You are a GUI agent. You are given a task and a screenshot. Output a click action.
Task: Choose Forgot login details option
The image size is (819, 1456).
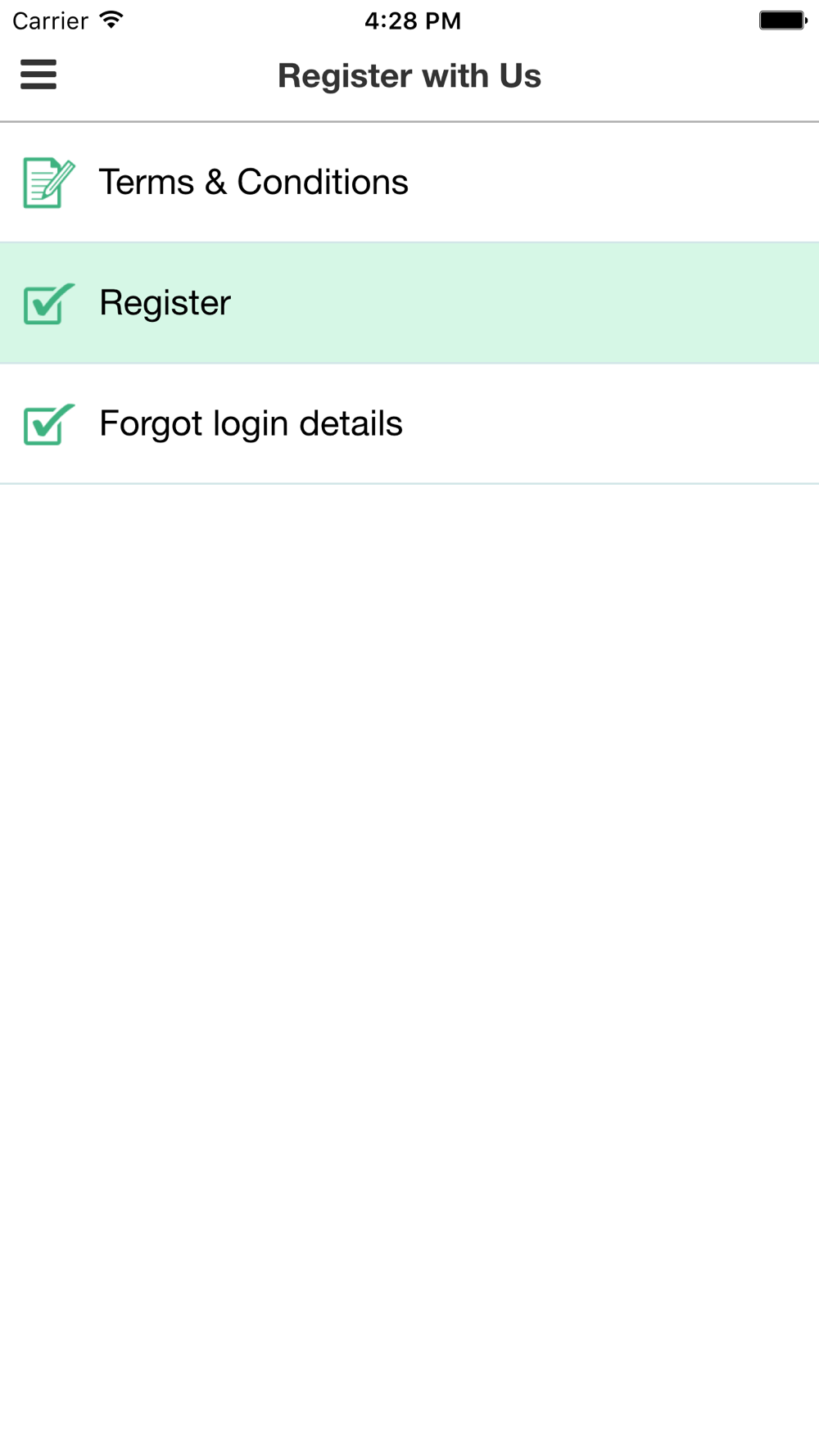409,423
